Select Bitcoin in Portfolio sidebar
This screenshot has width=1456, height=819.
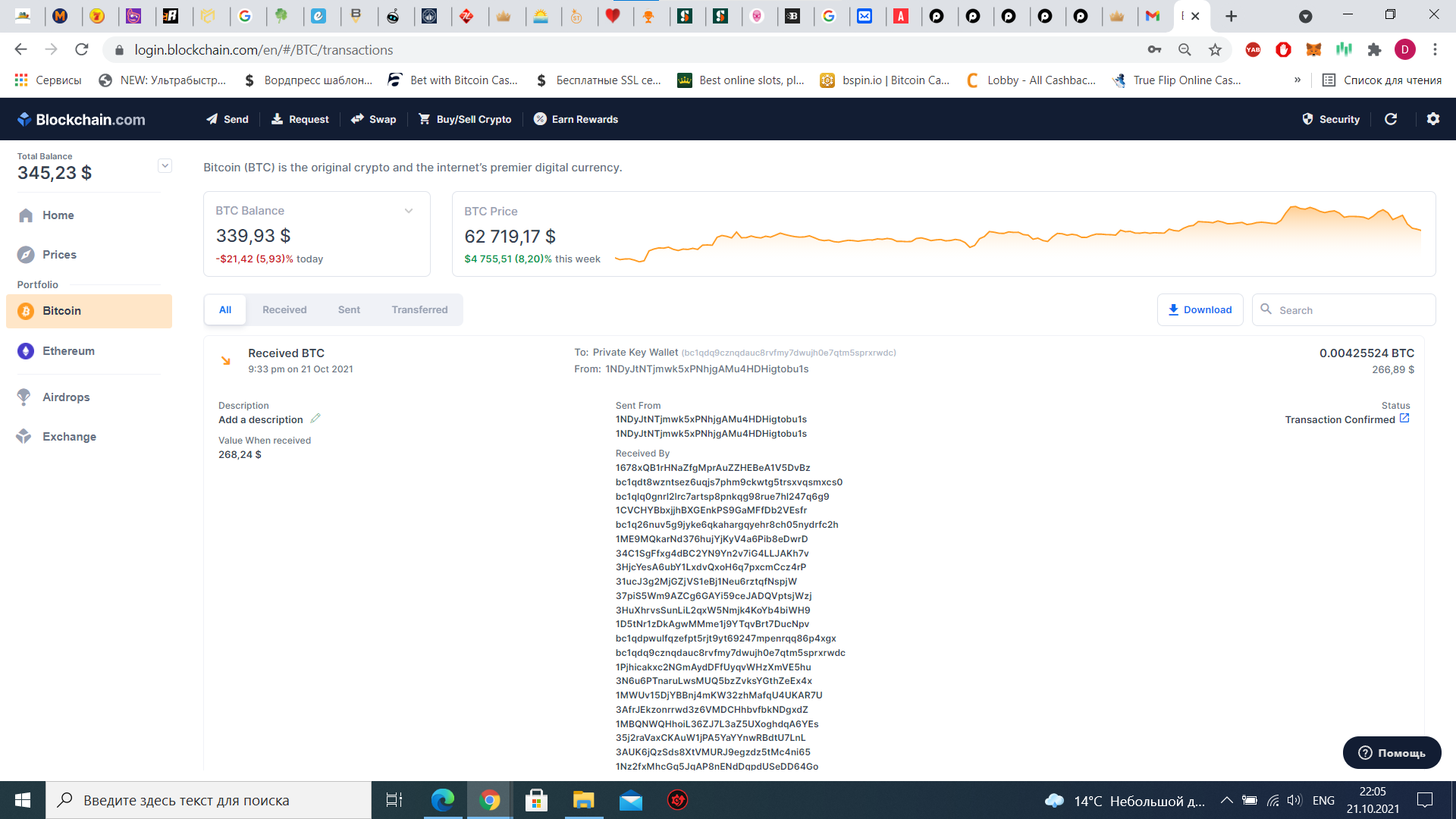pos(89,311)
